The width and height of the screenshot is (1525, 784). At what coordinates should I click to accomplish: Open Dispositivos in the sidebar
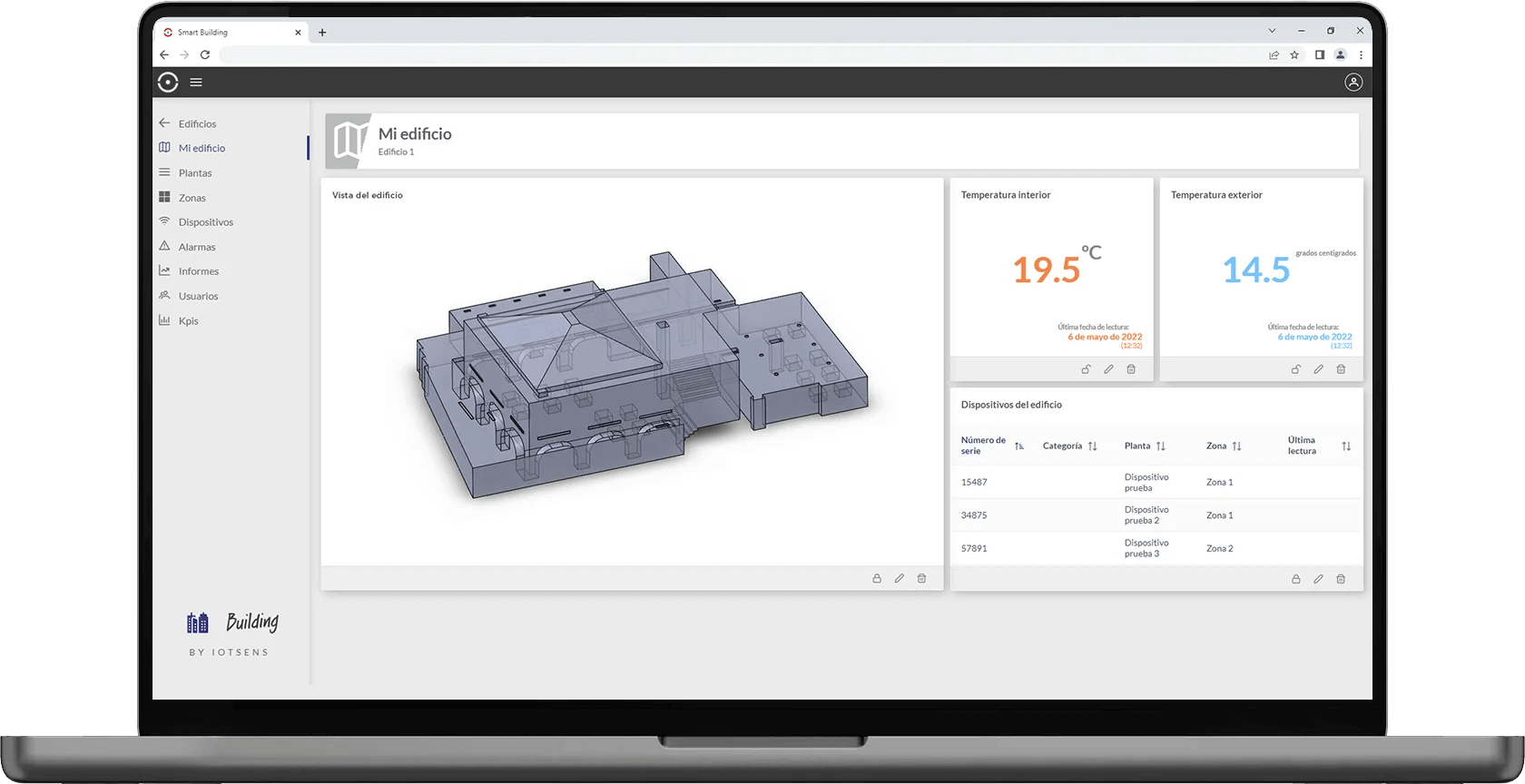click(205, 222)
